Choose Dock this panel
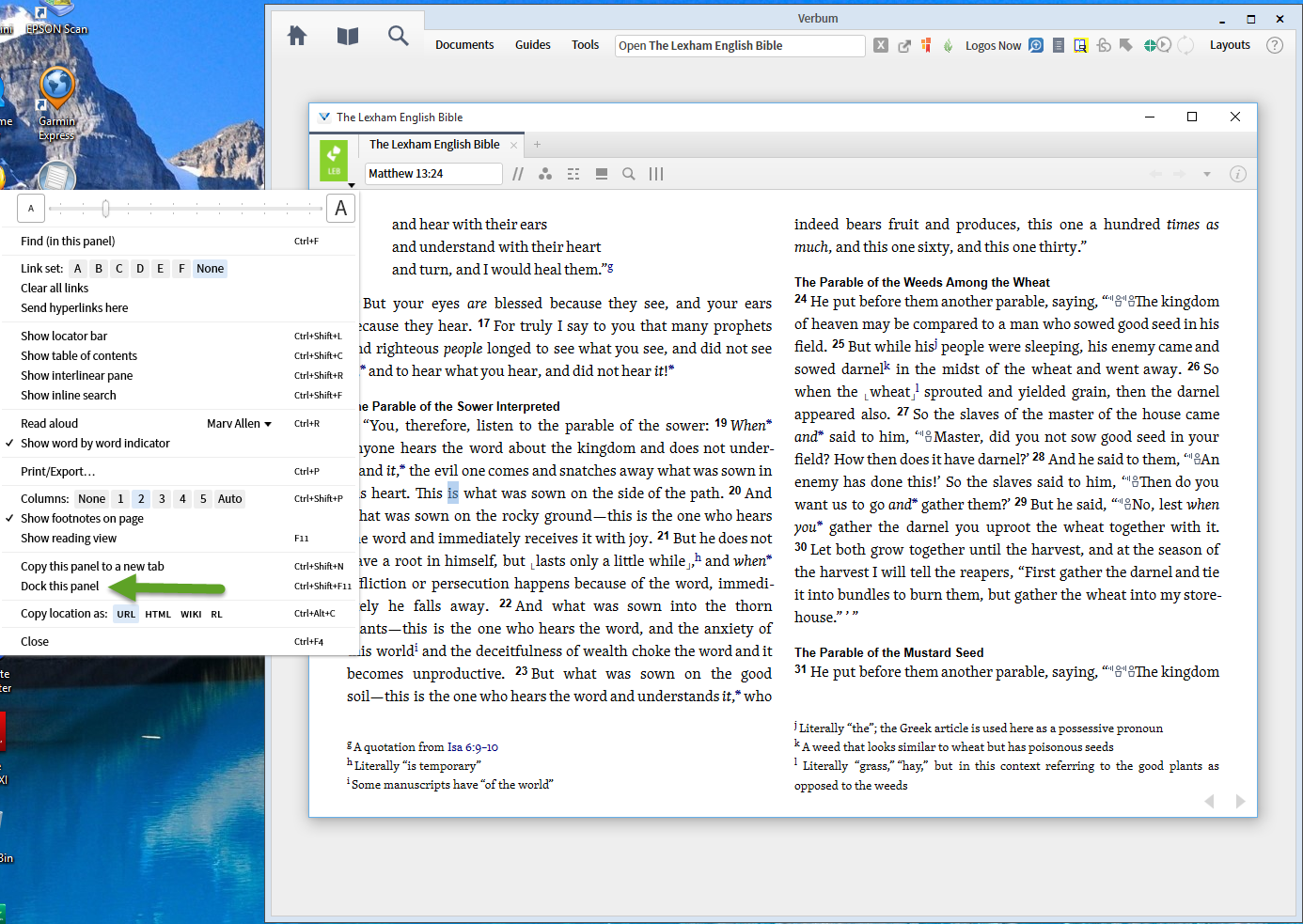The image size is (1303, 924). (x=60, y=587)
